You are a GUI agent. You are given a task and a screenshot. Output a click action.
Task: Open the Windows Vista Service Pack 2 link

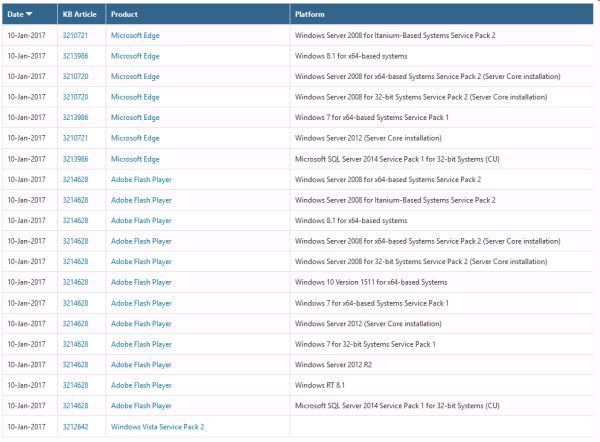(x=157, y=427)
